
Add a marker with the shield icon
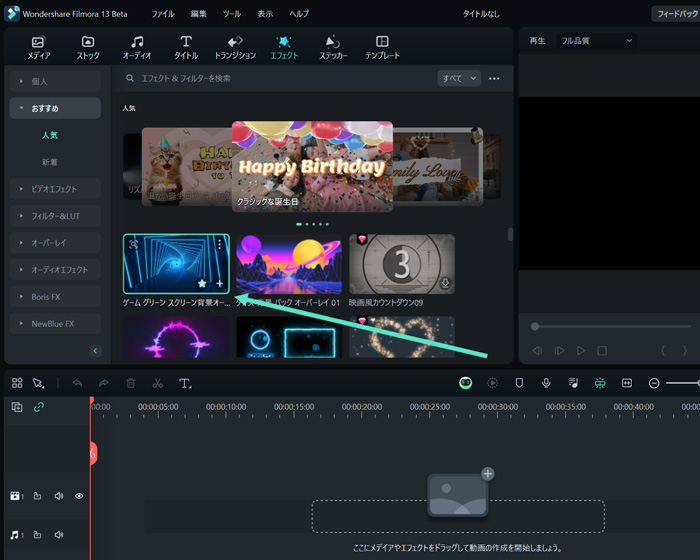[x=519, y=383]
